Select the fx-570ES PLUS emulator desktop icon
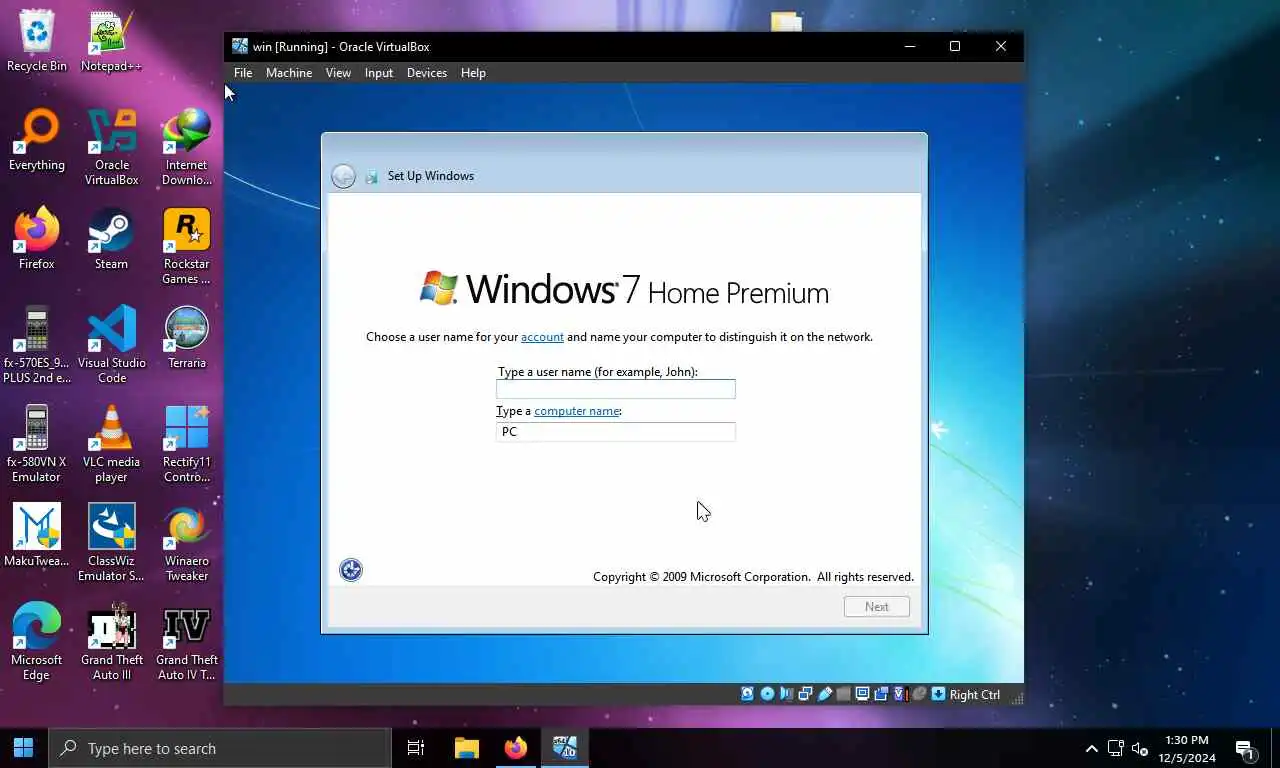The image size is (1280, 768). click(37, 345)
